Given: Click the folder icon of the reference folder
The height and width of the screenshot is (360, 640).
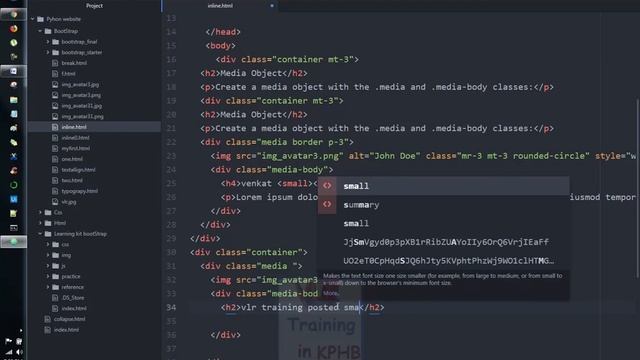Looking at the screenshot, I should tap(56, 287).
